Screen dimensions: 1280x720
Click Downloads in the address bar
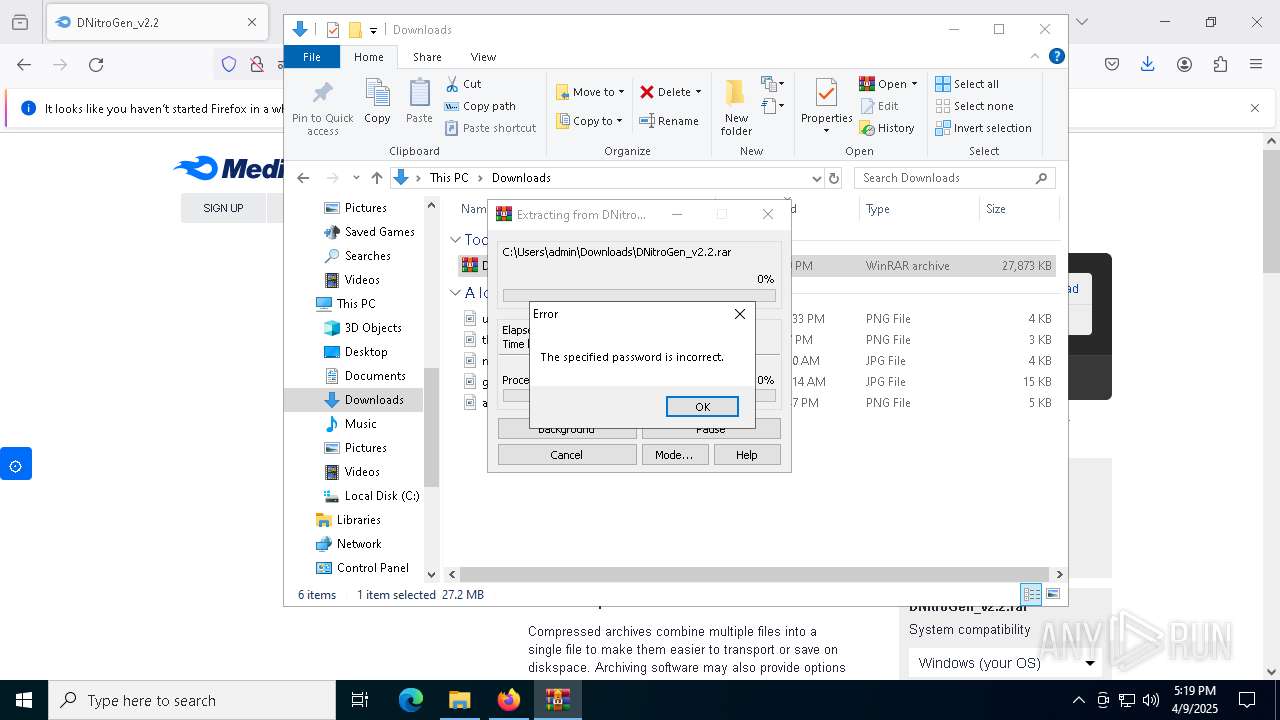521,178
